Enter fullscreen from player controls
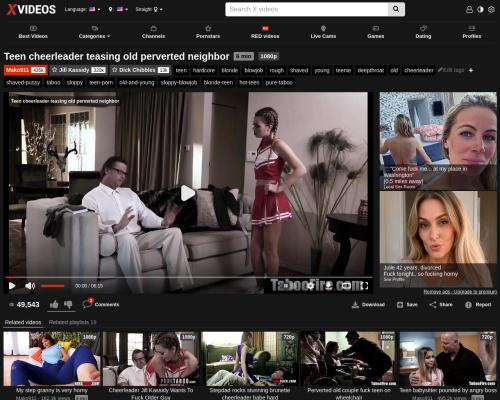Image resolution: width=500 pixels, height=400 pixels. [365, 286]
